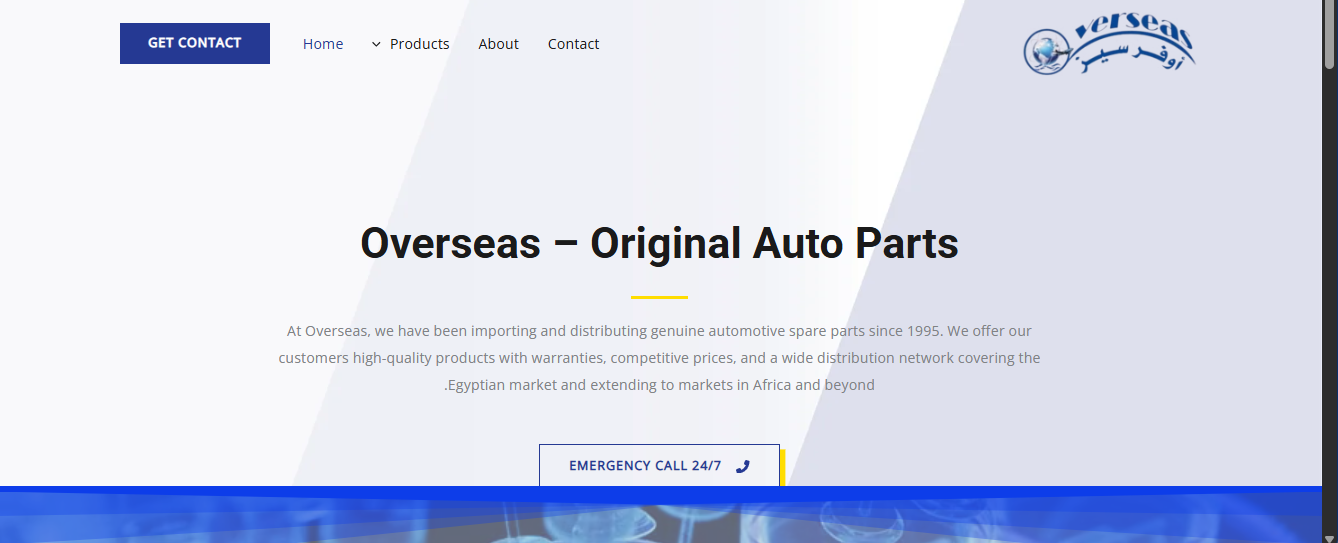Screen dimensions: 1338x543
Task: Open the Products menu item
Action: [419, 44]
